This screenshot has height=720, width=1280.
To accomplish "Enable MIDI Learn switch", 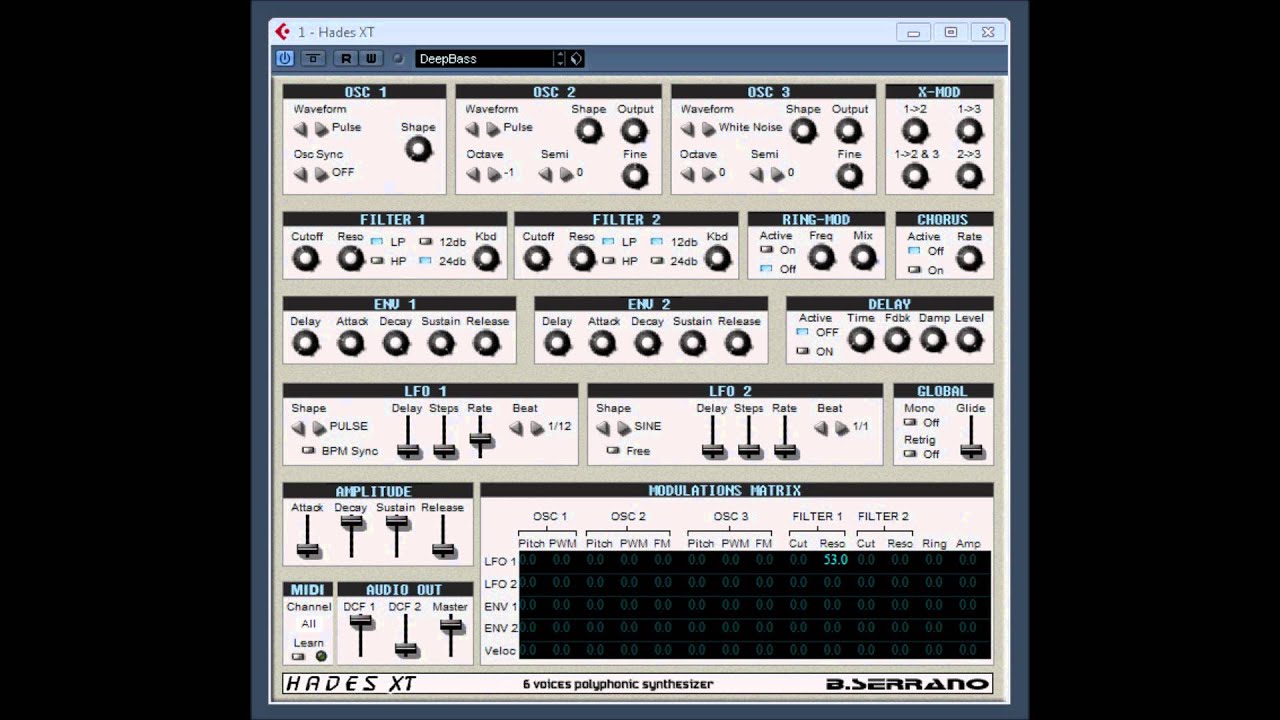I will click(x=298, y=656).
